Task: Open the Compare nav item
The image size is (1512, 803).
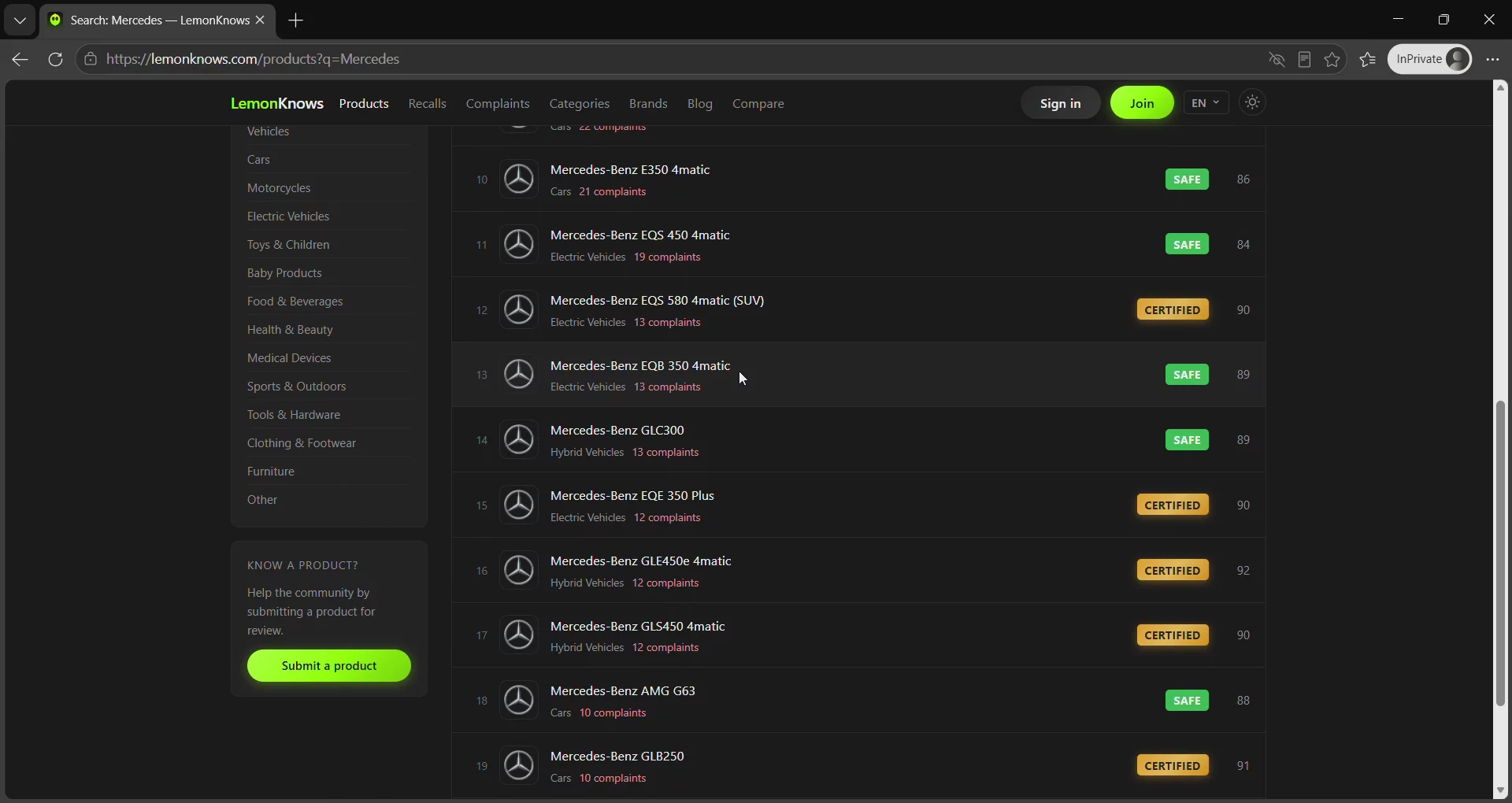Action: pos(758,103)
